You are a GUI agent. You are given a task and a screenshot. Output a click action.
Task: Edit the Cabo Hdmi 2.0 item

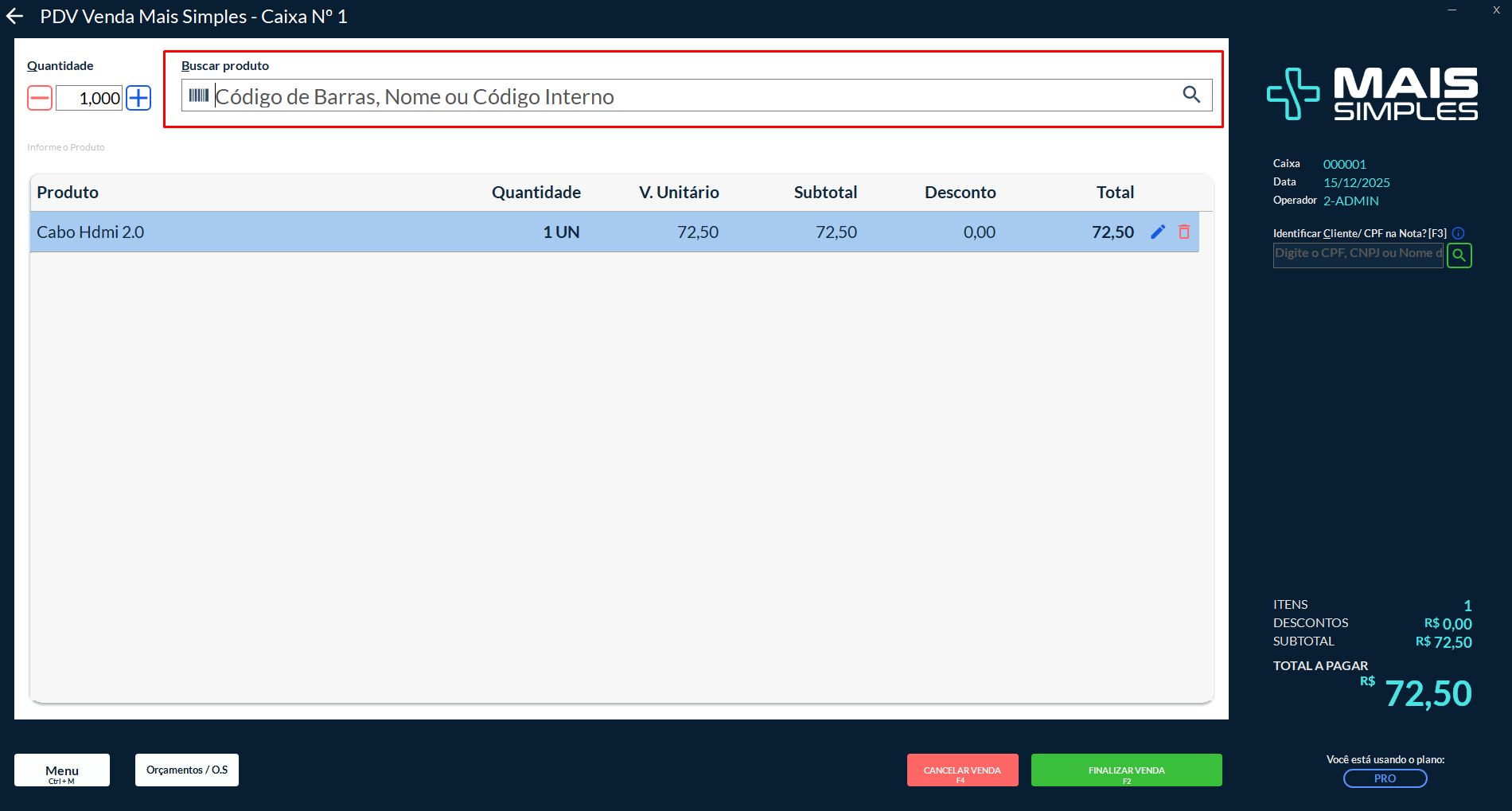click(1158, 232)
